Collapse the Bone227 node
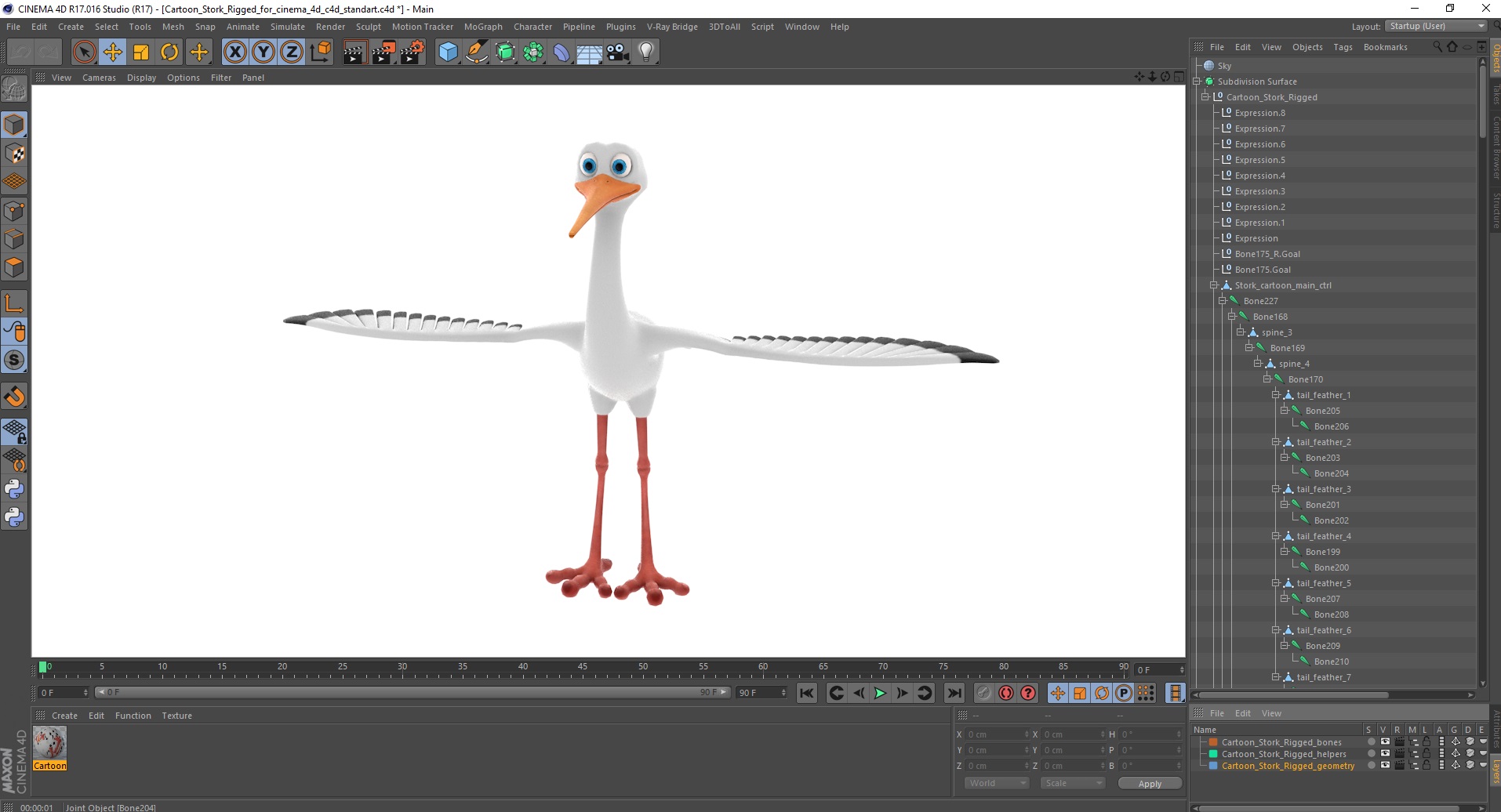The height and width of the screenshot is (812, 1501). pos(1223,301)
